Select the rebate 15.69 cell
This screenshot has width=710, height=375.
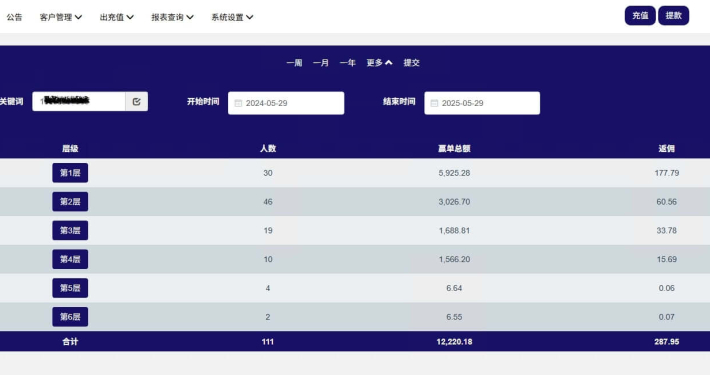[x=667, y=260]
